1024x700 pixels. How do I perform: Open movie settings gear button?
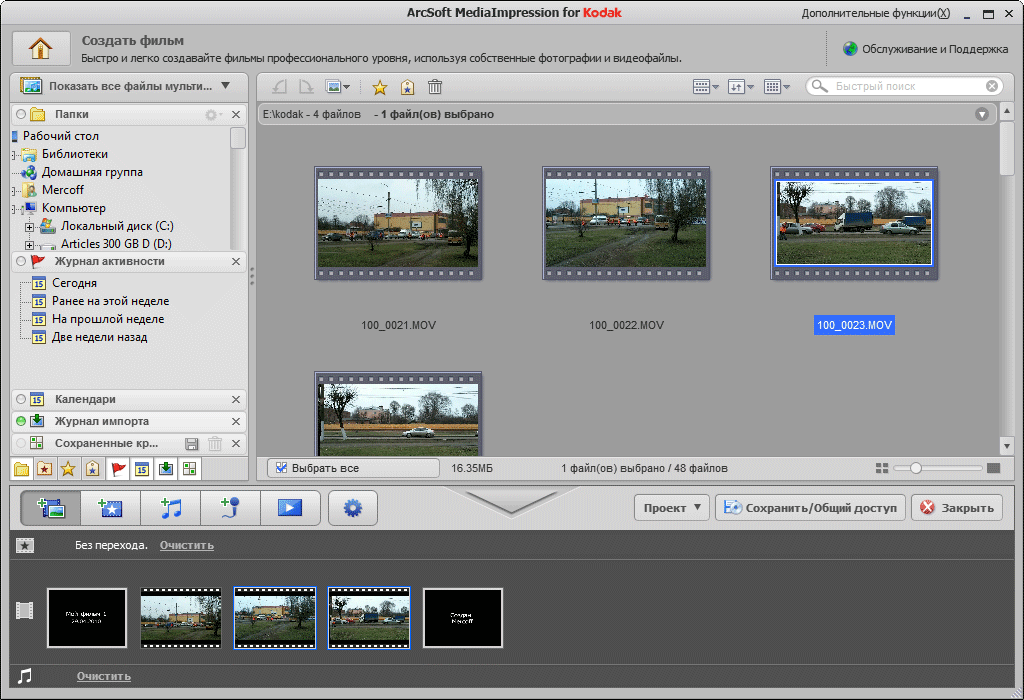[353, 508]
